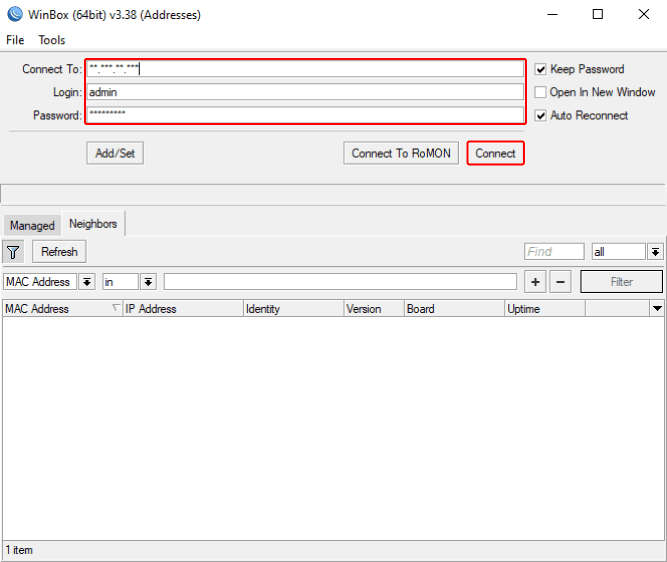Screen dimensions: 667x562
Task: Click into the Login field
Action: 305,92
